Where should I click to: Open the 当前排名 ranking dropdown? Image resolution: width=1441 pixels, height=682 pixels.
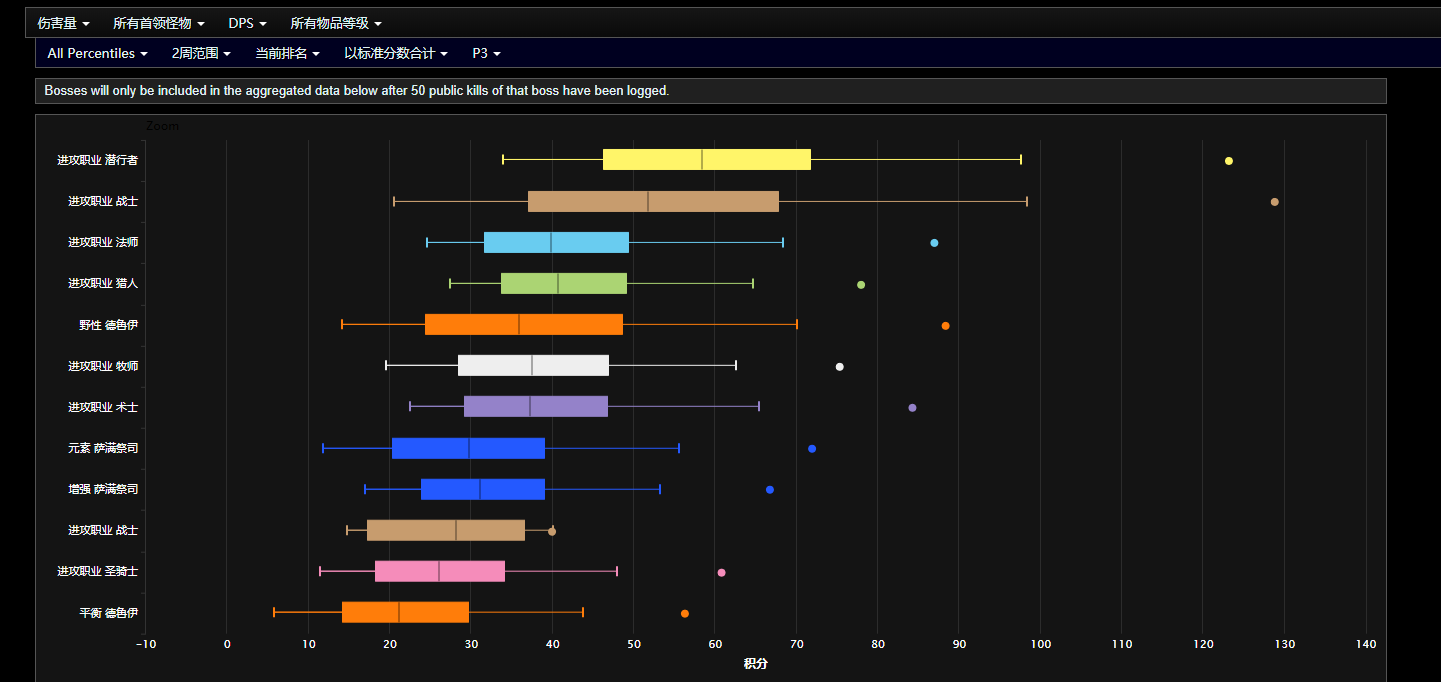[287, 53]
